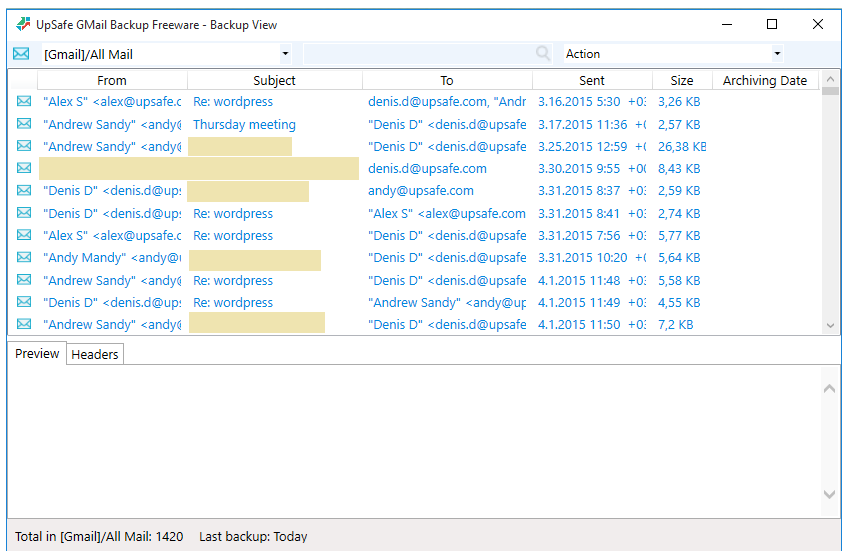This screenshot has height=558, width=845.
Task: Click the preview pane scroll-up arrow
Action: pyautogui.click(x=829, y=389)
